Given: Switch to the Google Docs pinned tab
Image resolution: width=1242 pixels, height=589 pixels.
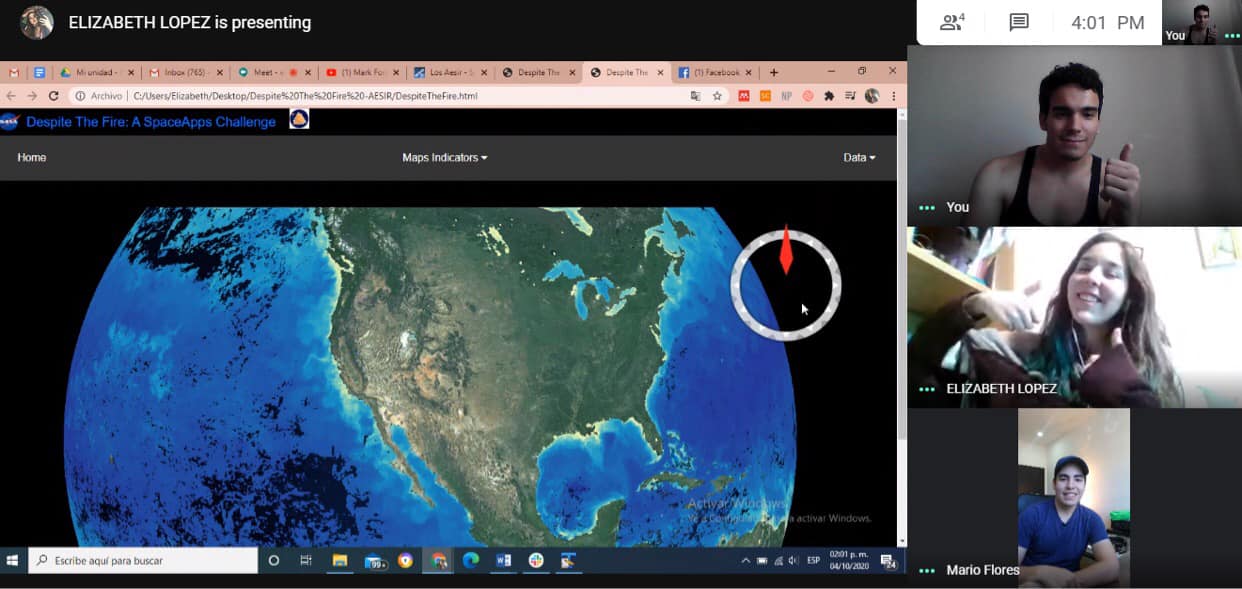Looking at the screenshot, I should tap(40, 73).
